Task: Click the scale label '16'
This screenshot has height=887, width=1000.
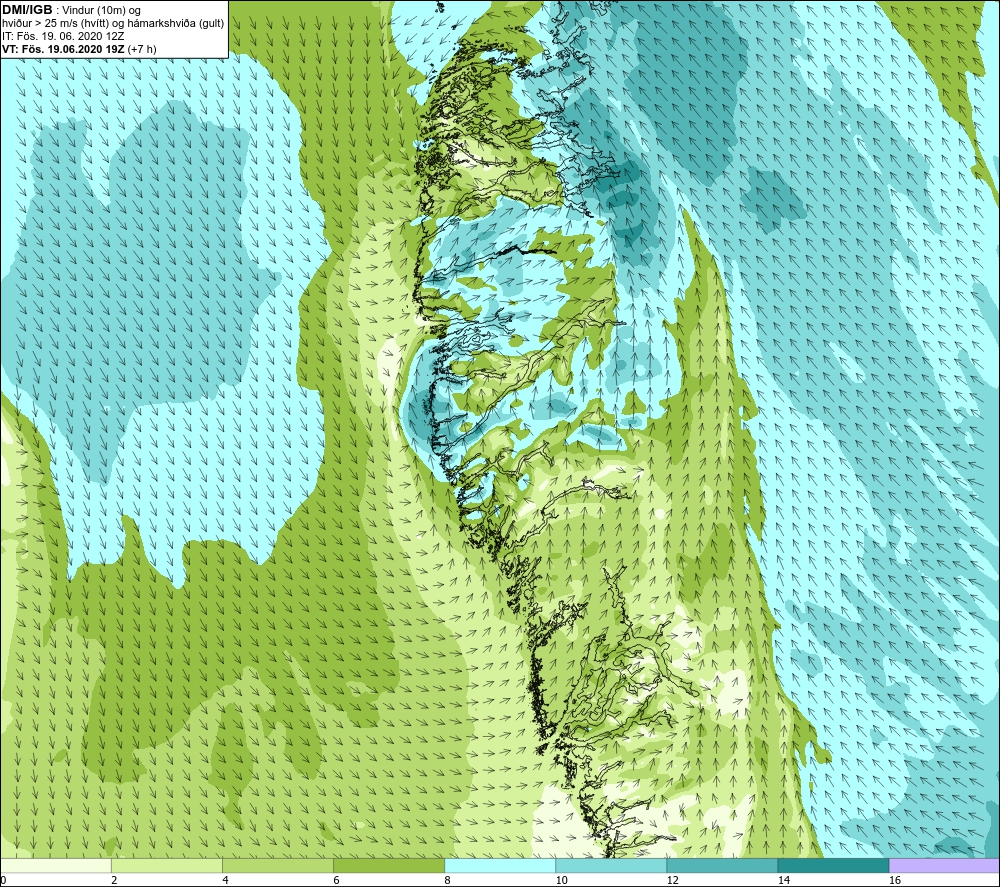Action: 895,880
